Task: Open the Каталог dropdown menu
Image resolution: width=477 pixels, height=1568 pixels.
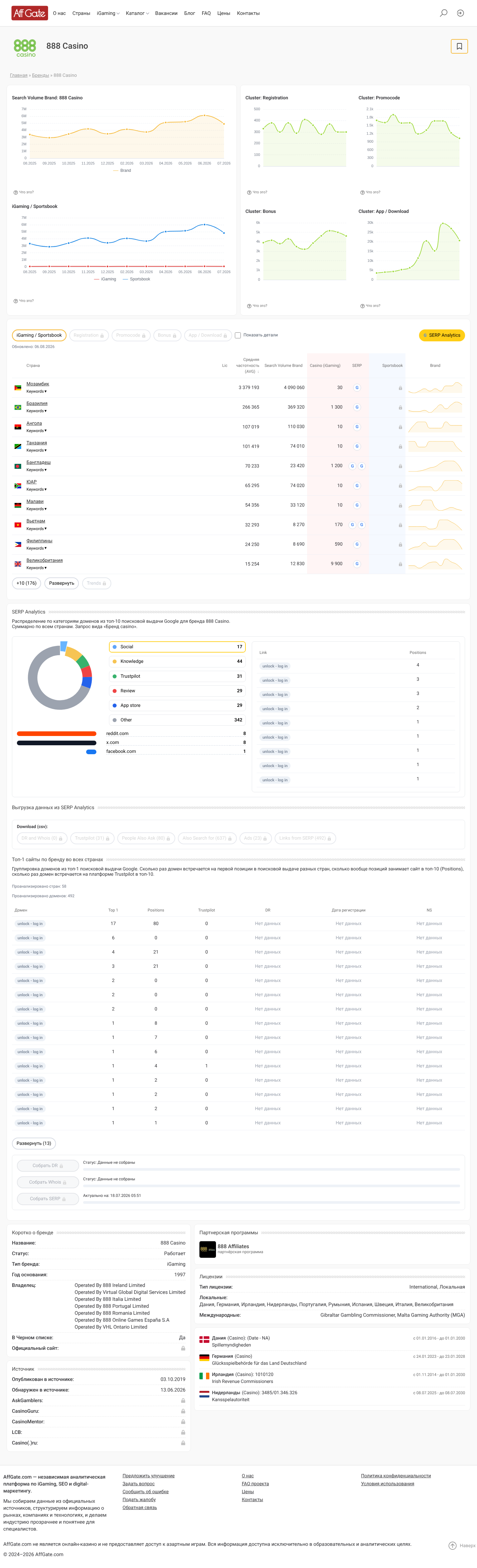Action: click(137, 13)
